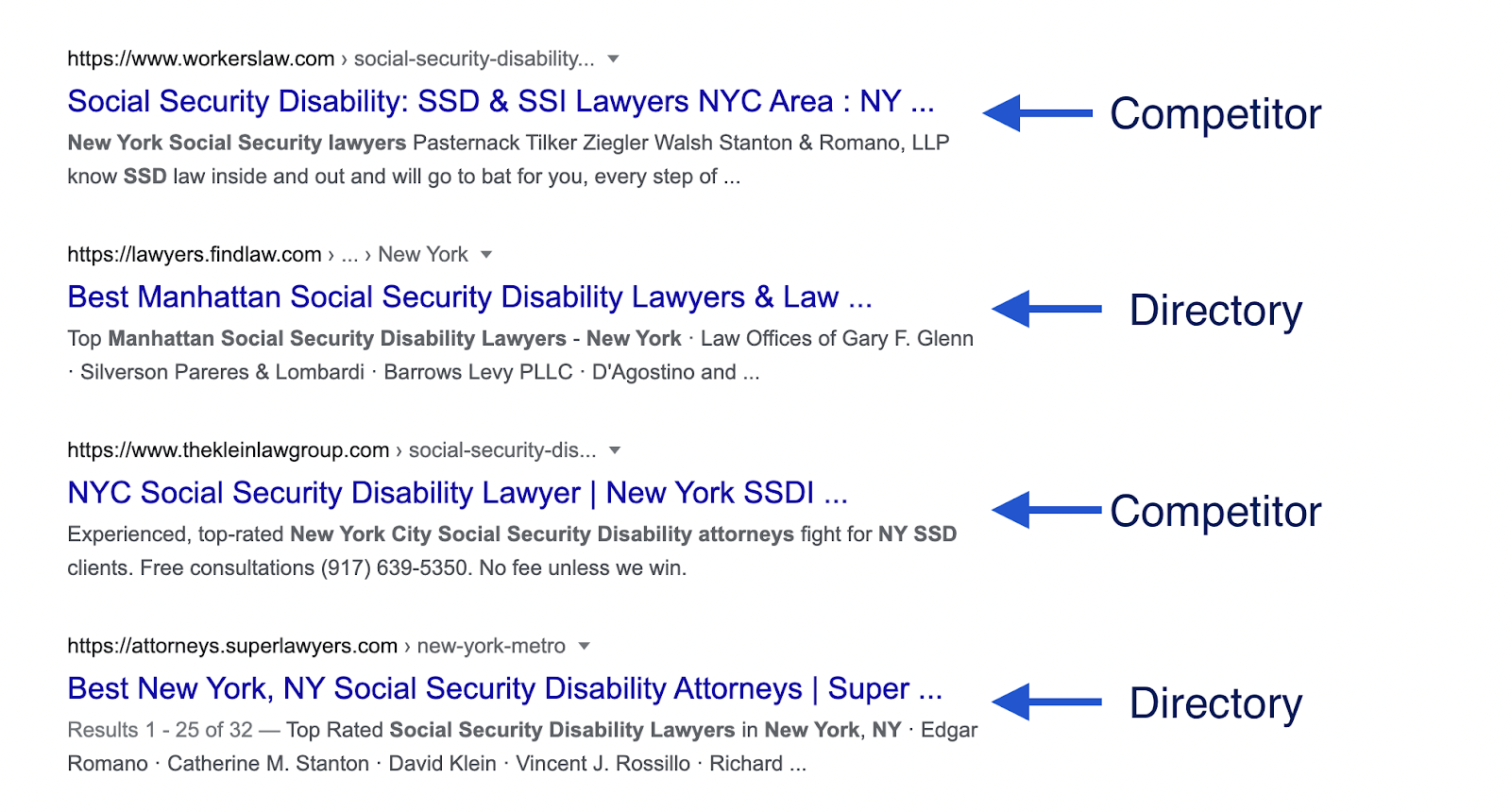Screen dimensions: 1511x812
Task: Open 'NYC Social Security Disability Lawyer' result
Action: click(x=456, y=492)
